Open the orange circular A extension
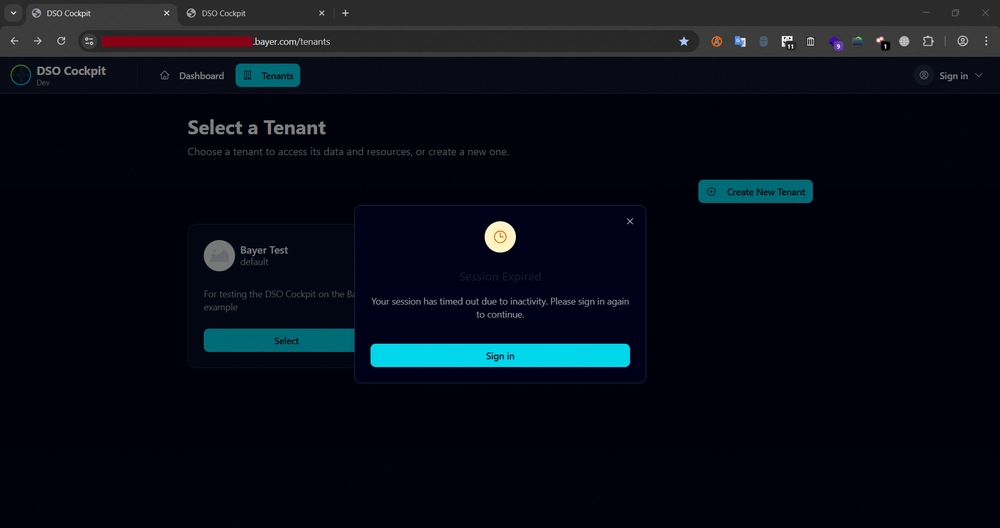Viewport: 1000px width, 528px height. 717,41
